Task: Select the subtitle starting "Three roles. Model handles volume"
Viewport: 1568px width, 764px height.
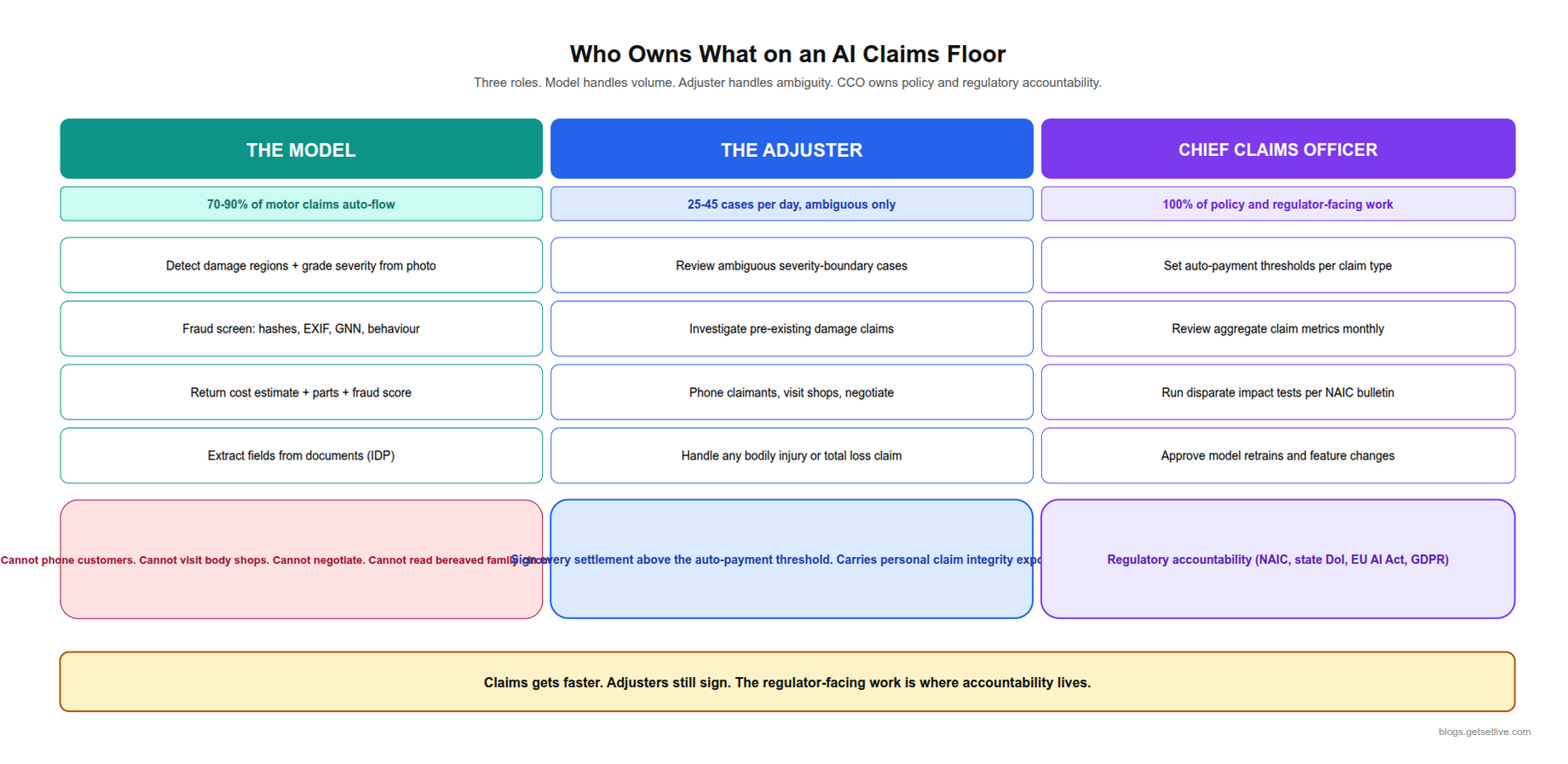Action: (787, 83)
